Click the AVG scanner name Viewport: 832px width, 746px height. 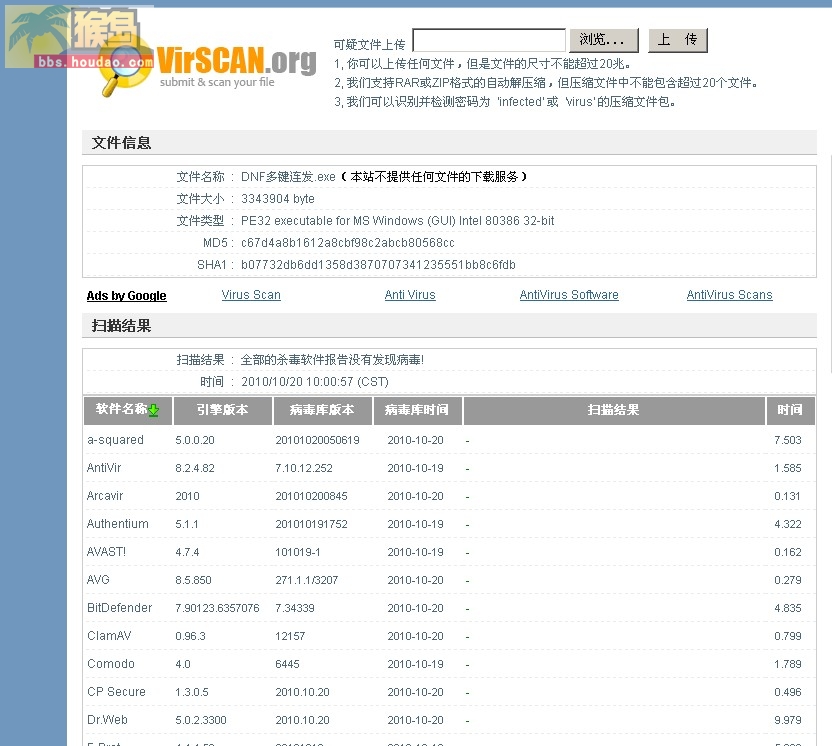tap(98, 580)
